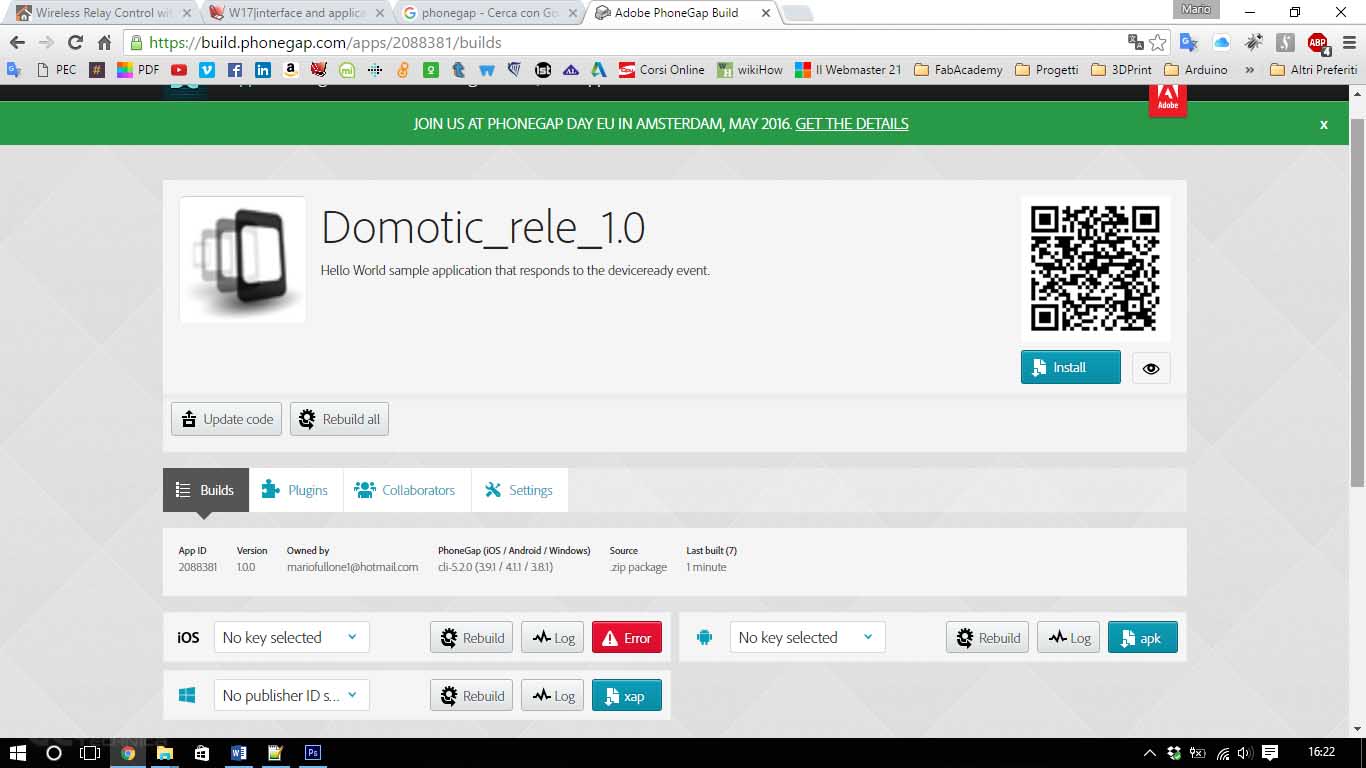Open the Amazon bookmark icon

[291, 70]
